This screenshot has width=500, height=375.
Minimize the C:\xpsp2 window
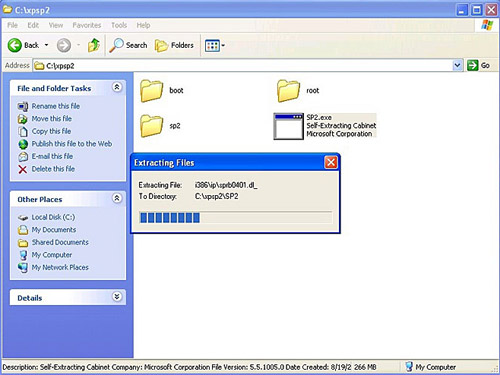[x=462, y=10]
